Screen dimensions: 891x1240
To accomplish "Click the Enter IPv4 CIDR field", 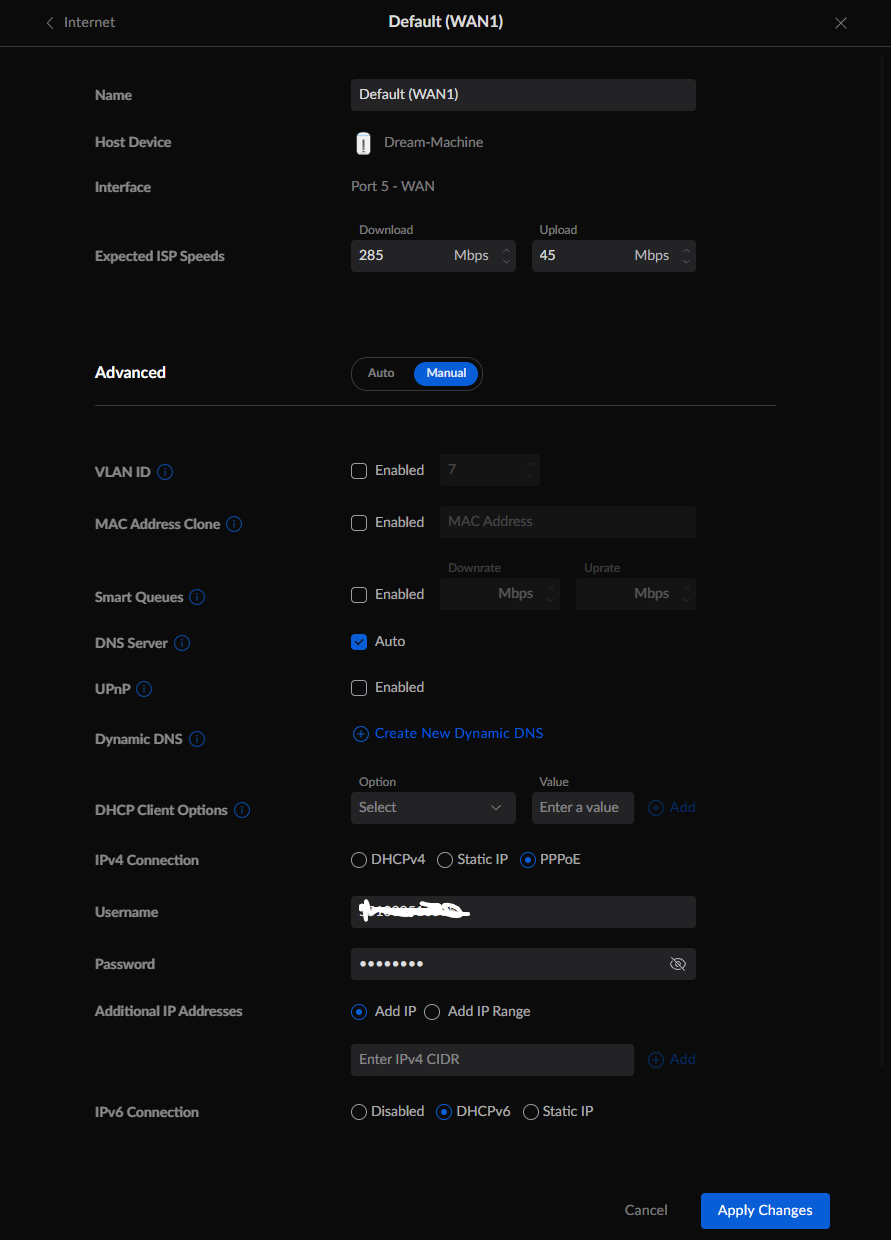I will [x=492, y=1060].
